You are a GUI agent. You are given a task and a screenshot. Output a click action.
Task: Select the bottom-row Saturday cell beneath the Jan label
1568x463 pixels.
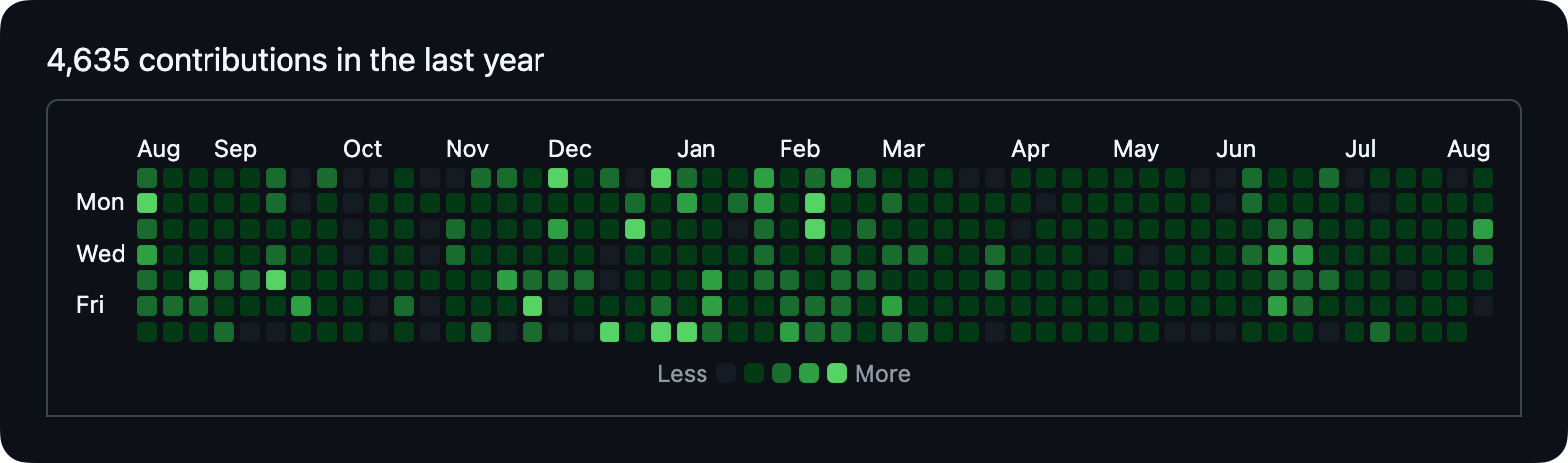point(687,332)
